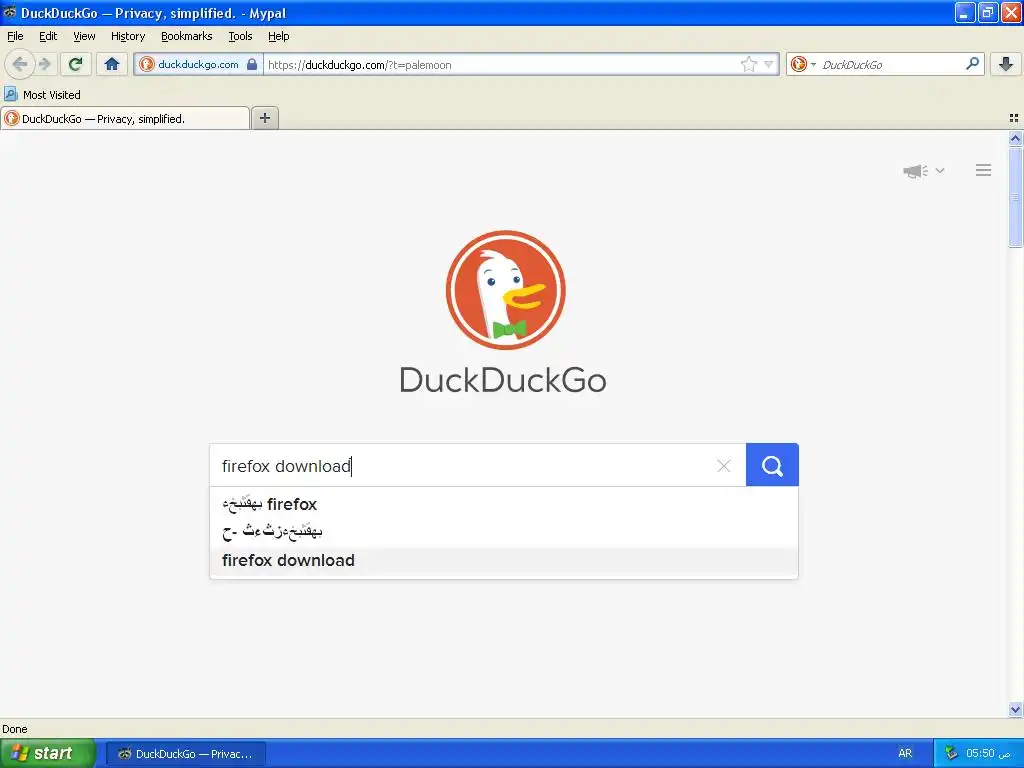Expand the chevron next to the megaphone
Screen dimensions: 1024x768
[940, 170]
